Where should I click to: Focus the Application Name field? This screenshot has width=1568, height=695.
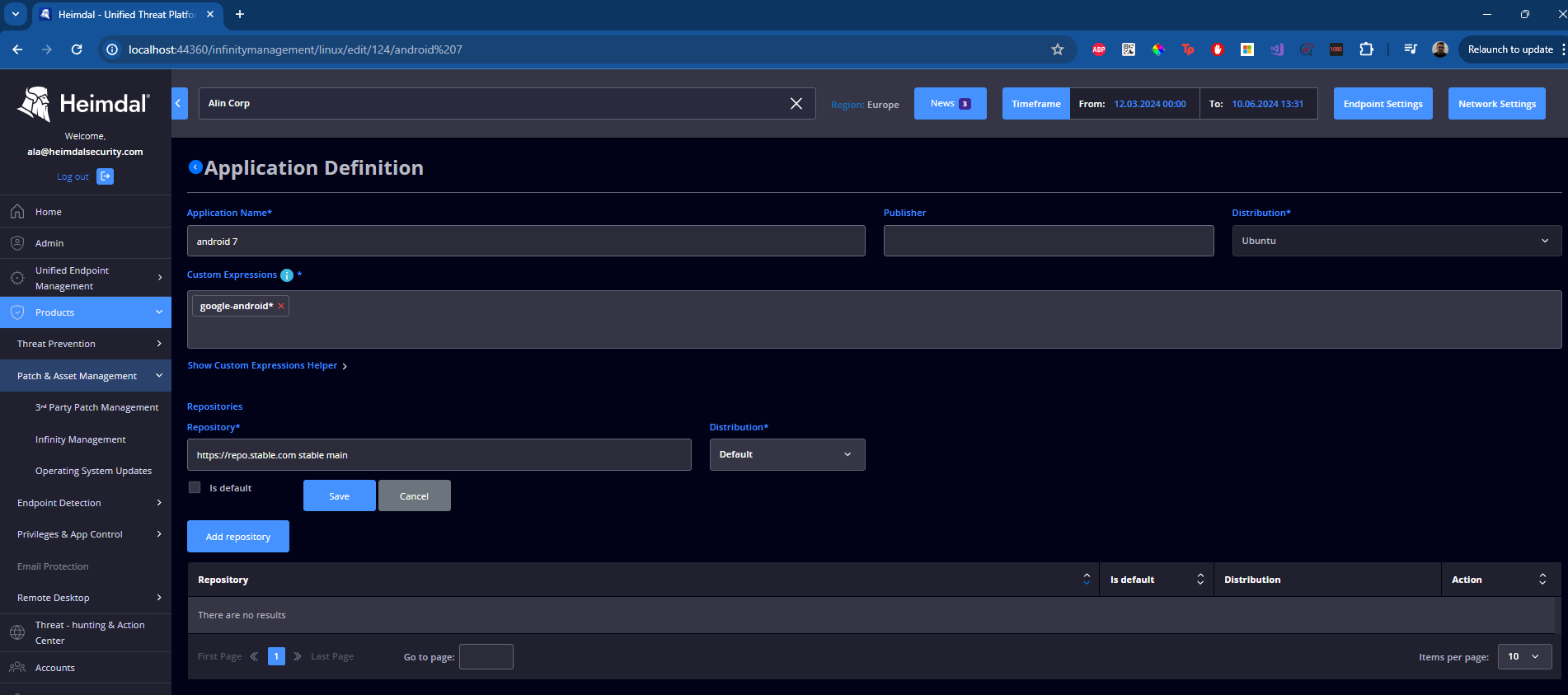(526, 241)
